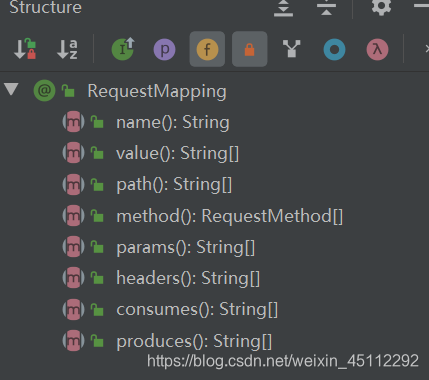This screenshot has width=429, height=380.
Task: Click public-access lock icon beside name()
Action: coord(97,122)
